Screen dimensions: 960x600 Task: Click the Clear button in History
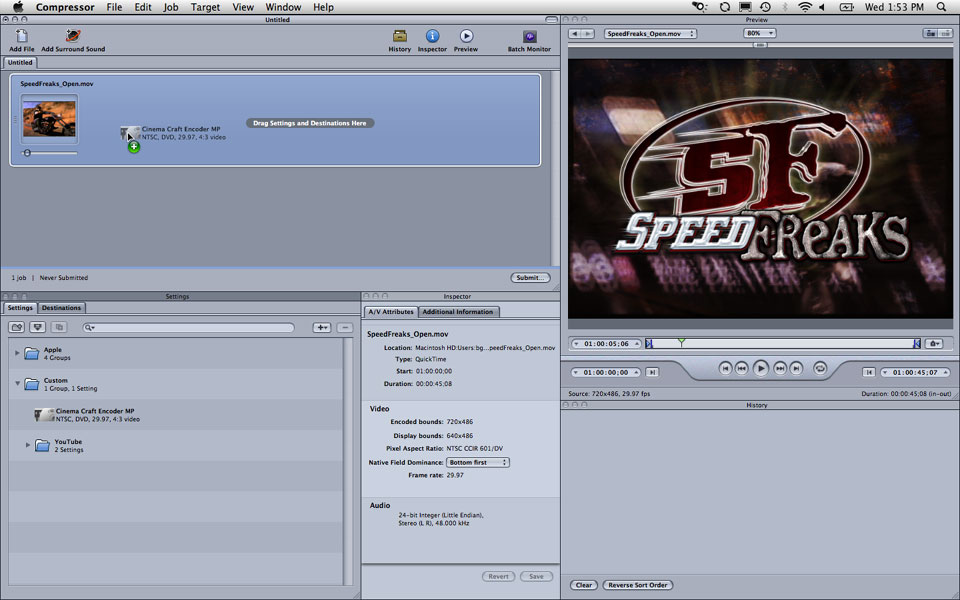click(x=584, y=585)
